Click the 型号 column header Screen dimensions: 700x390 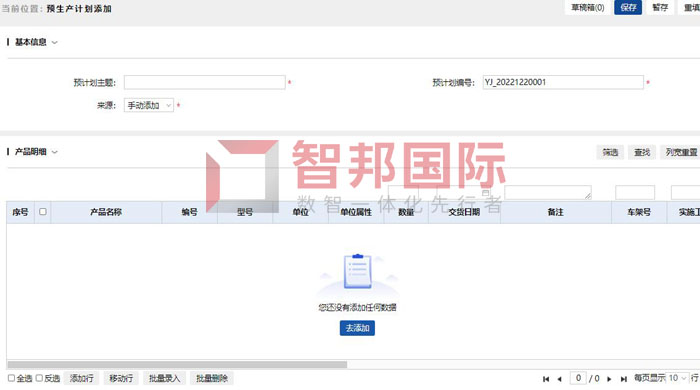(245, 212)
